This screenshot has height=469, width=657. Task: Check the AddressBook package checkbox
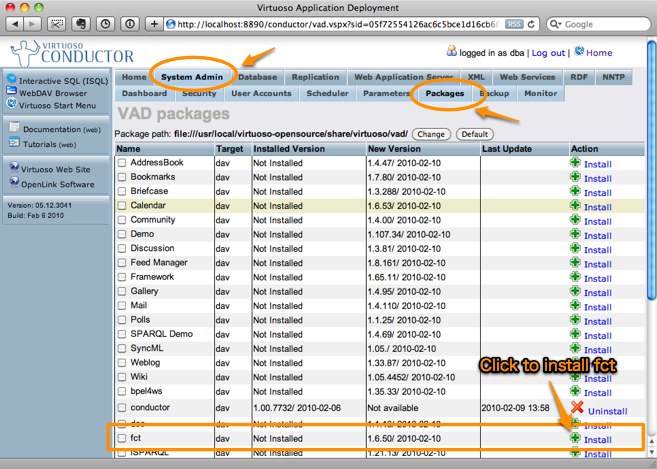tap(122, 163)
